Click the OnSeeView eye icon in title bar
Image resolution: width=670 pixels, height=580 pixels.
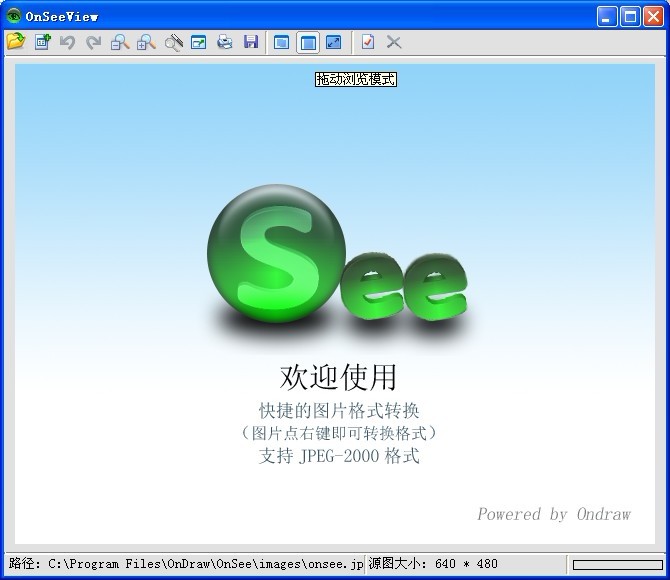(14, 16)
